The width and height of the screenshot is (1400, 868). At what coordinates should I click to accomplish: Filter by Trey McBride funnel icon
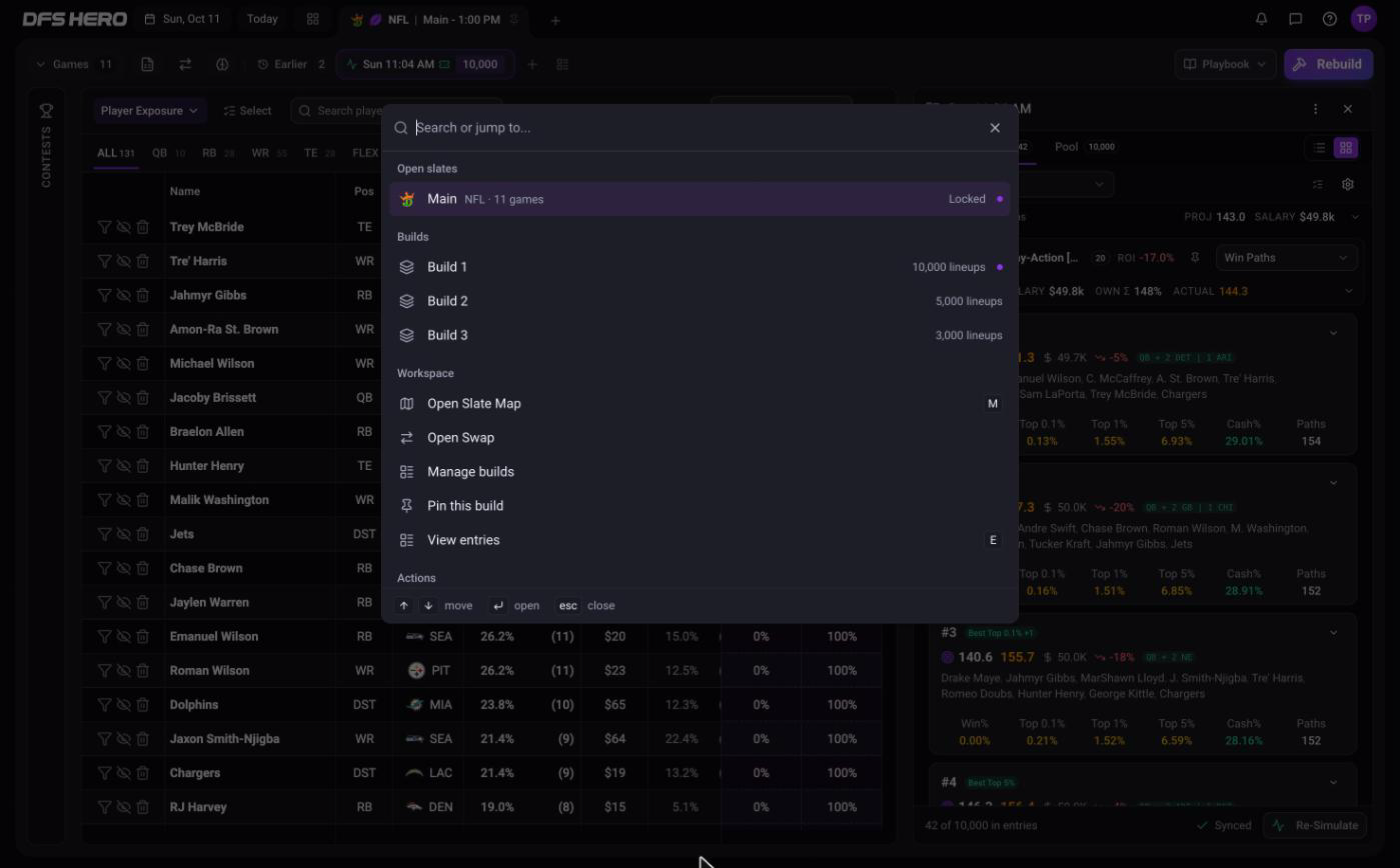[104, 227]
